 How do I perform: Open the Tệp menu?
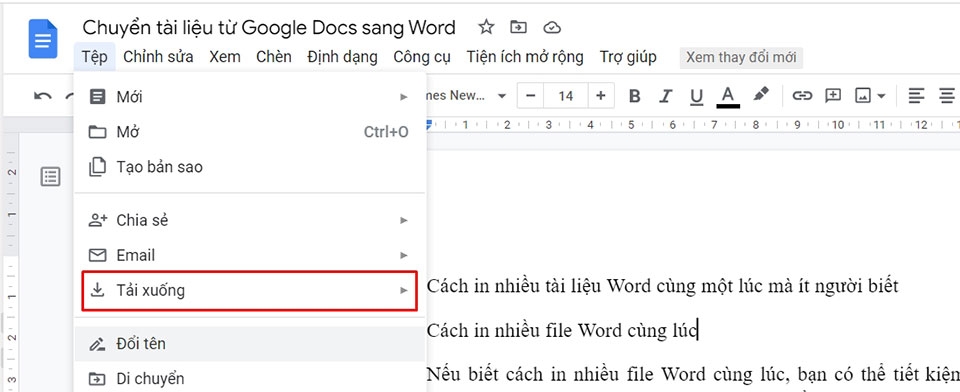(94, 57)
